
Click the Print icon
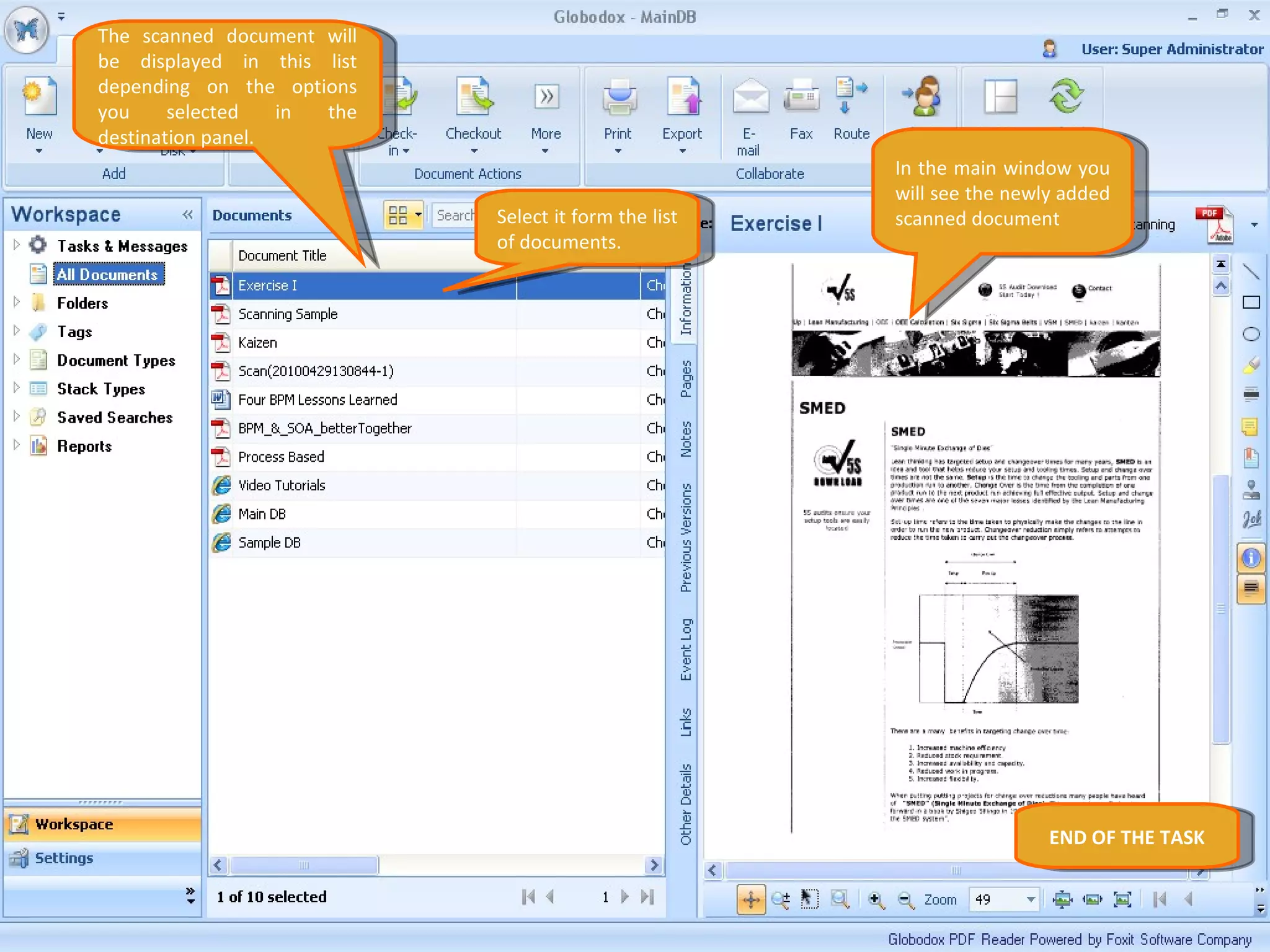(619, 97)
